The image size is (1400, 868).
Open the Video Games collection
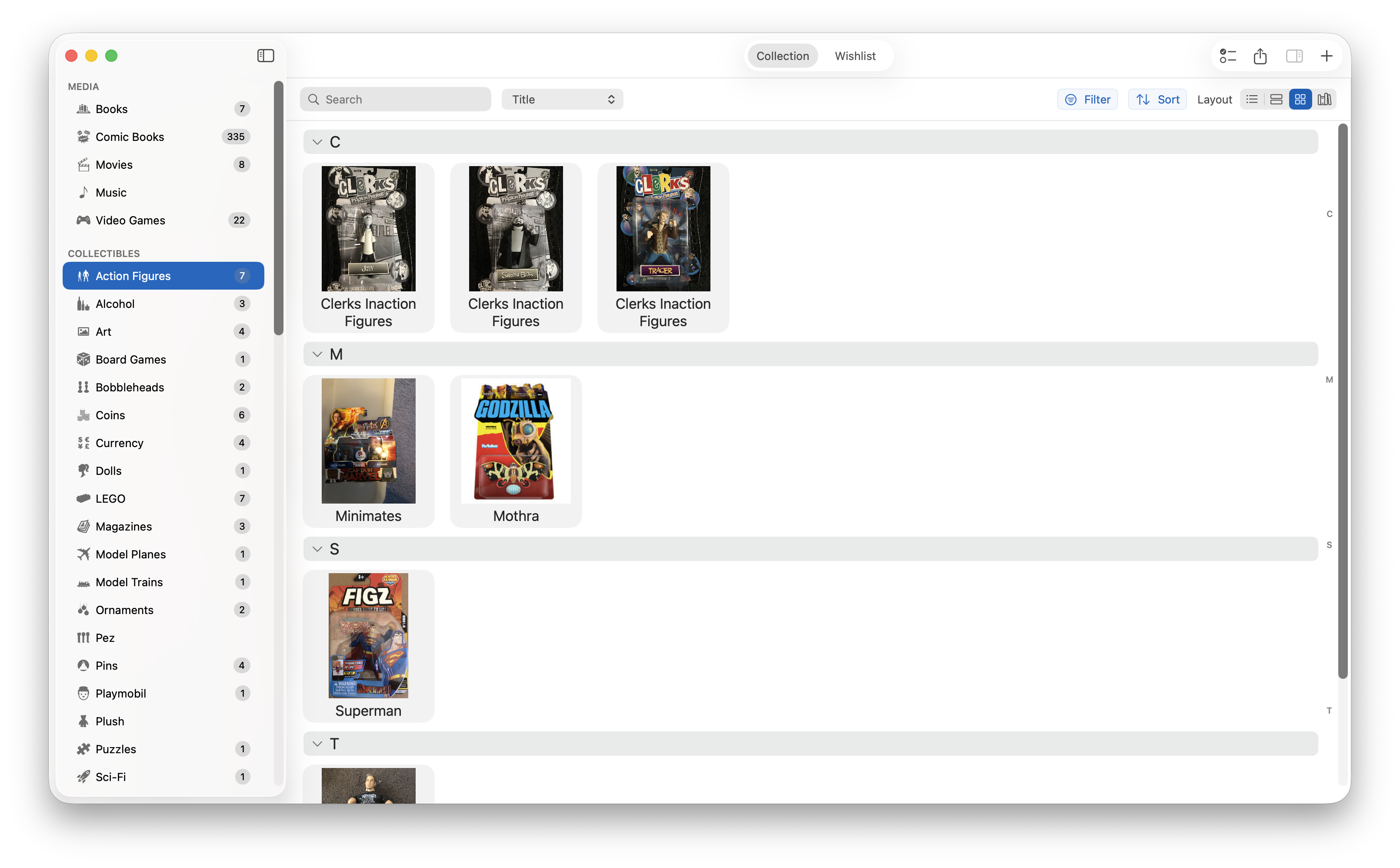pyautogui.click(x=129, y=220)
